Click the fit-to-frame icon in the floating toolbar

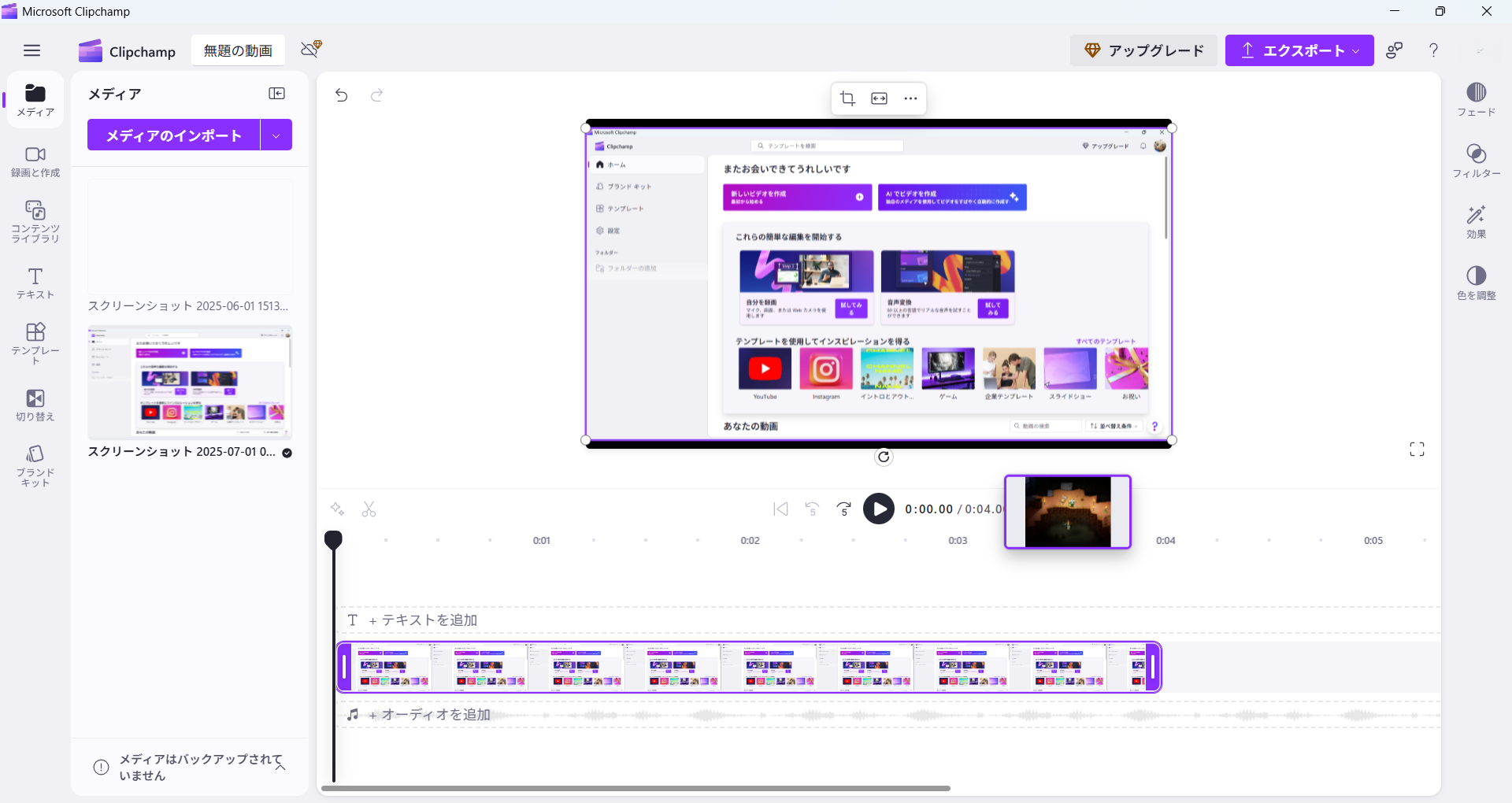[x=879, y=98]
